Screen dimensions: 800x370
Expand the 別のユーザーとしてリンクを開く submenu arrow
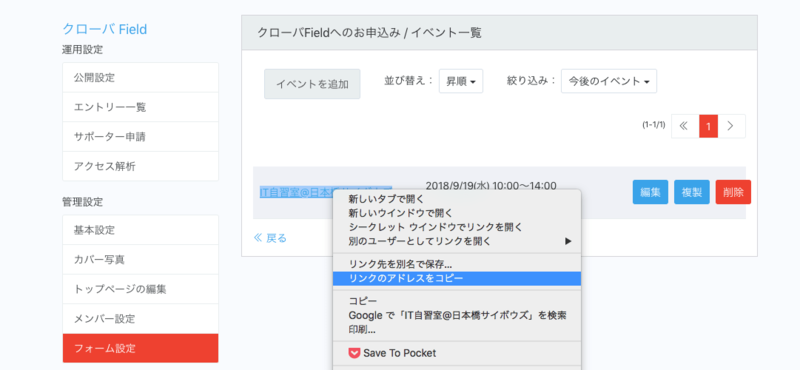568,241
